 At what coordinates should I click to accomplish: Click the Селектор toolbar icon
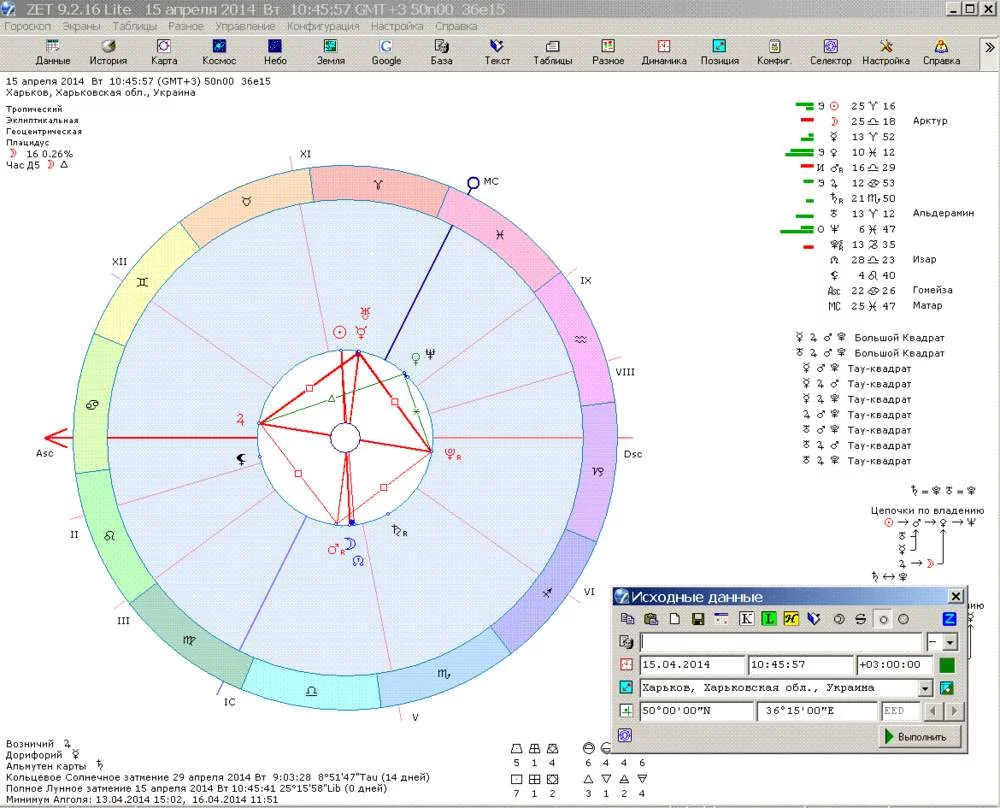pyautogui.click(x=830, y=52)
